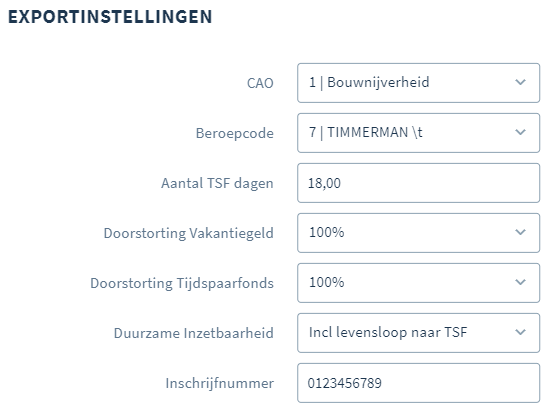This screenshot has width=549, height=417.
Task: Open the 'Incl levensloop naar TSF' dropdown
Action: click(x=418, y=333)
